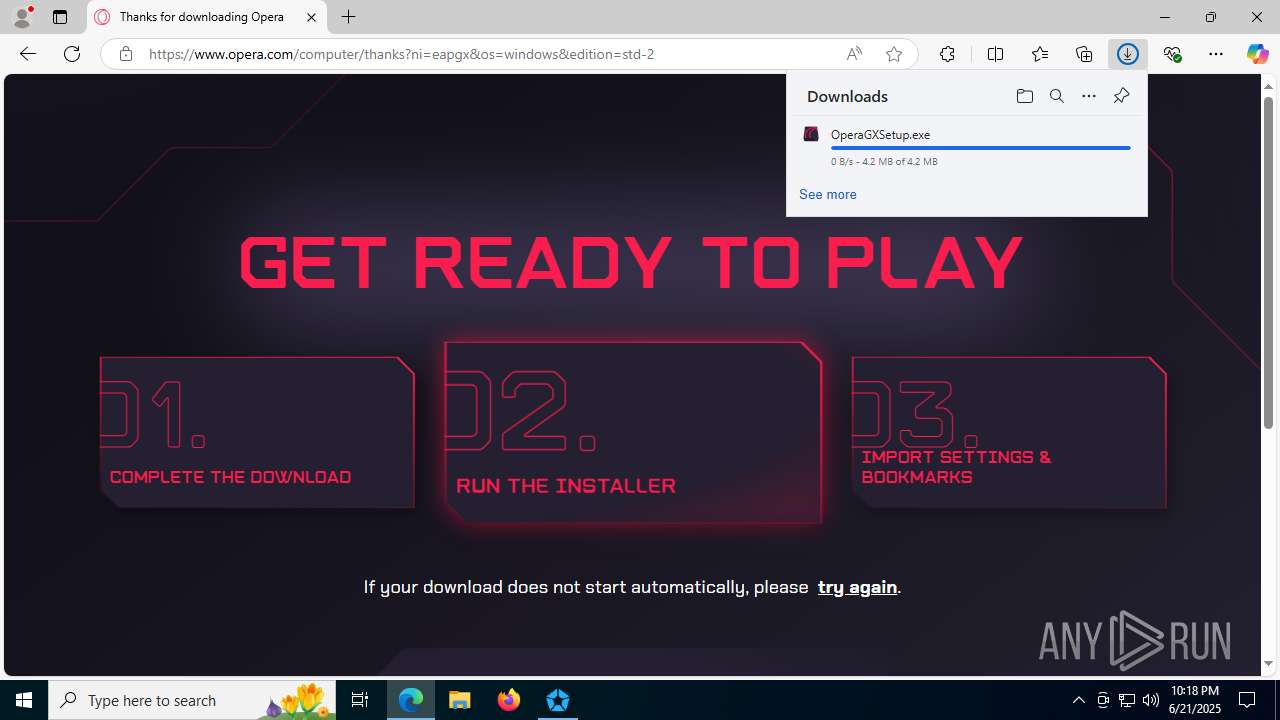Start Read aloud from address bar

click(x=854, y=54)
